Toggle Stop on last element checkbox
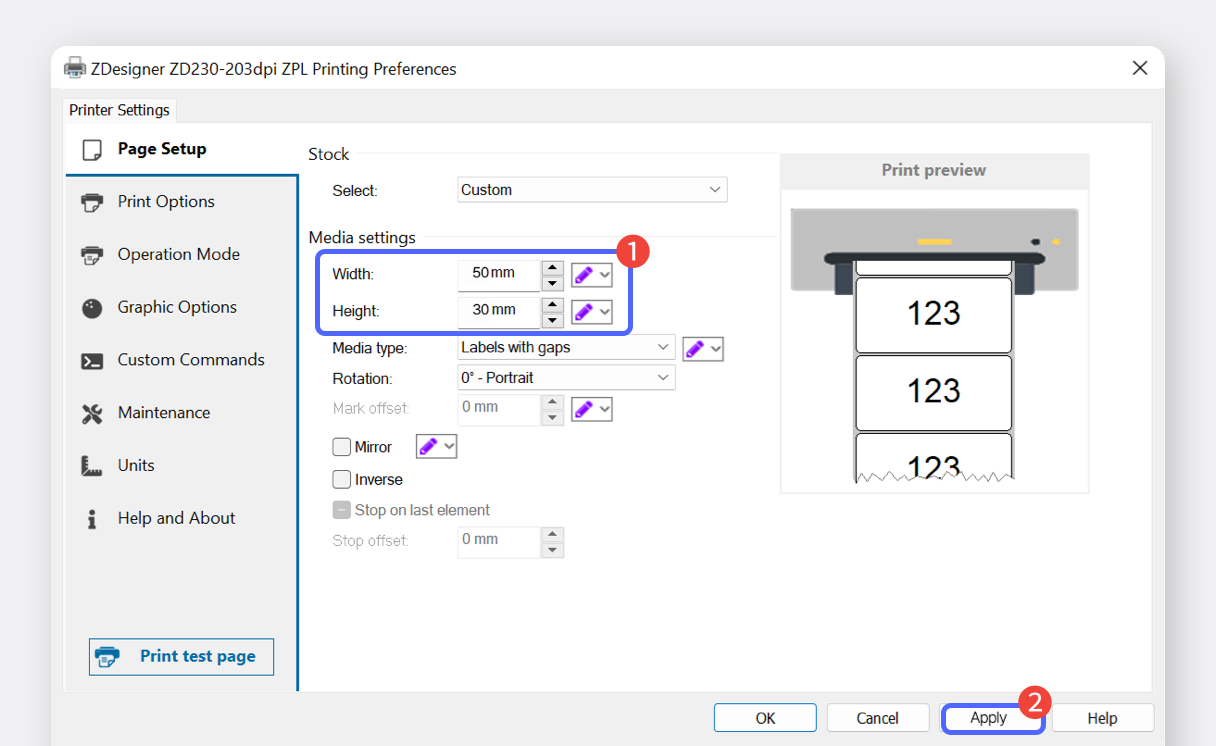Image resolution: width=1216 pixels, height=746 pixels. tap(342, 510)
